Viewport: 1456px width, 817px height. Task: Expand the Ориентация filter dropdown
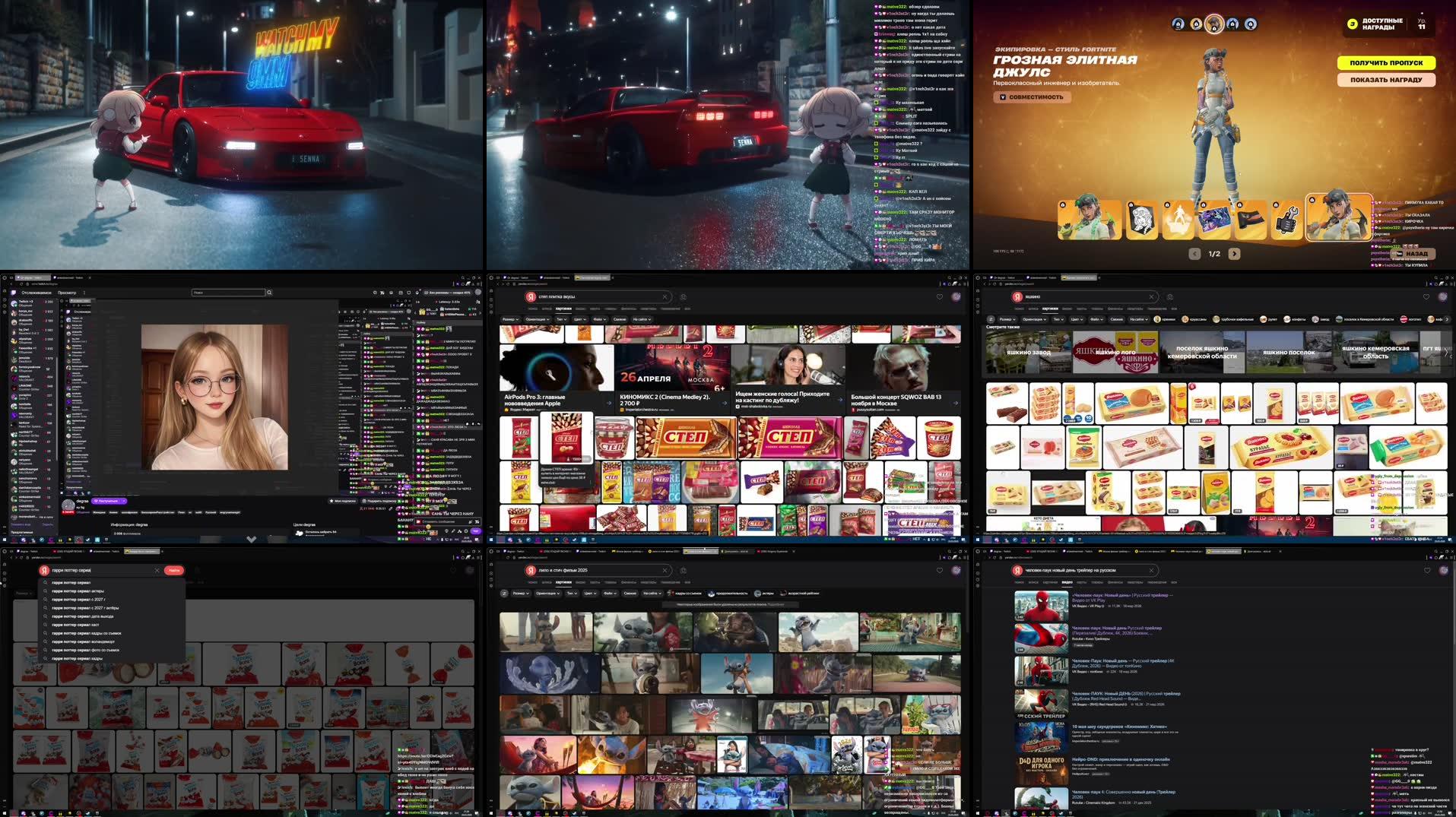[538, 318]
